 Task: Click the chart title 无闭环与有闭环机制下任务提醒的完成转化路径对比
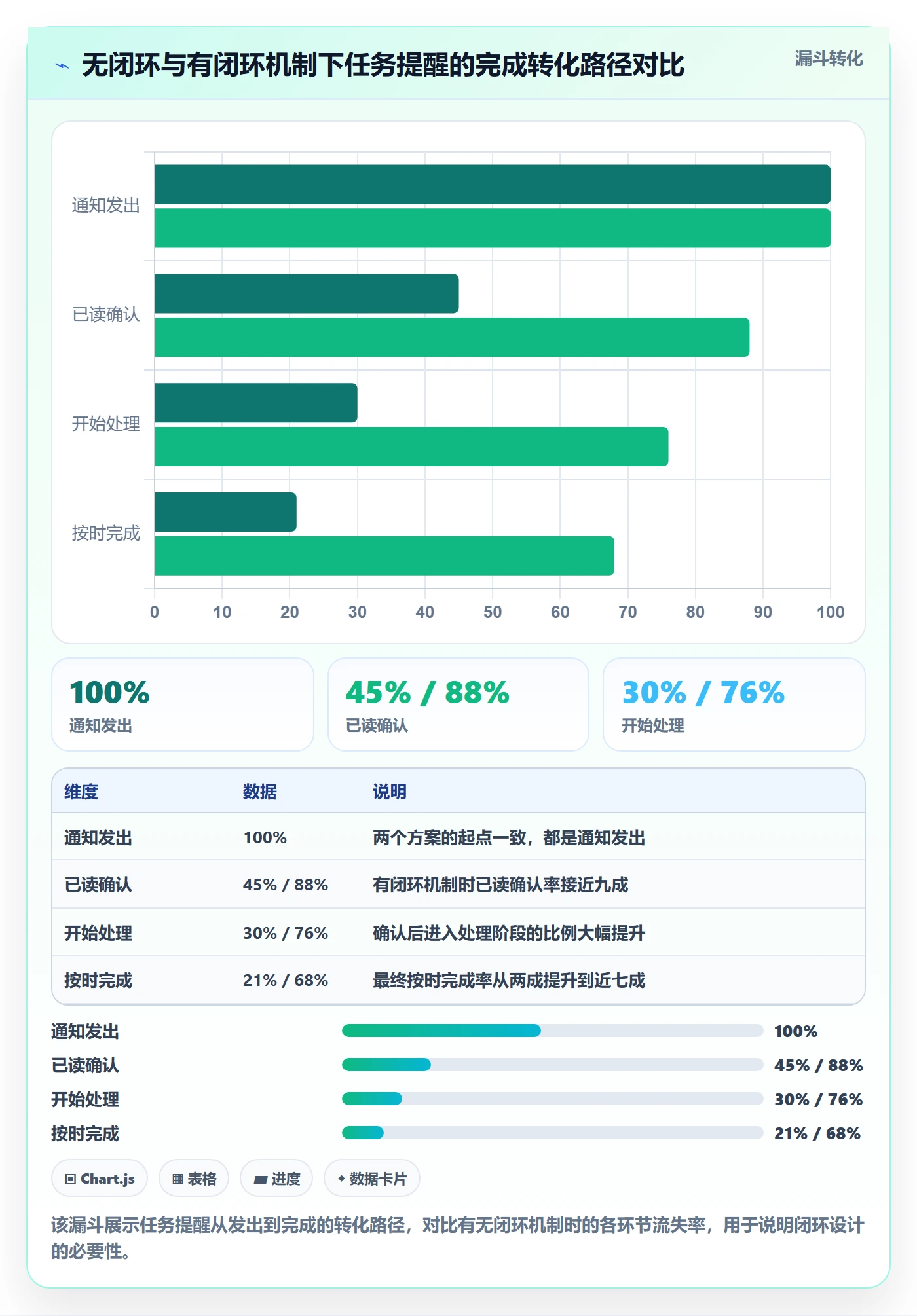tap(383, 65)
